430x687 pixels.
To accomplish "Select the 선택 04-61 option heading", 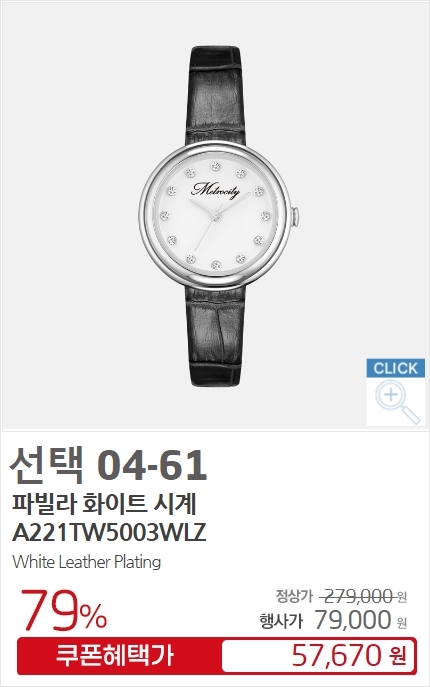I will point(108,465).
